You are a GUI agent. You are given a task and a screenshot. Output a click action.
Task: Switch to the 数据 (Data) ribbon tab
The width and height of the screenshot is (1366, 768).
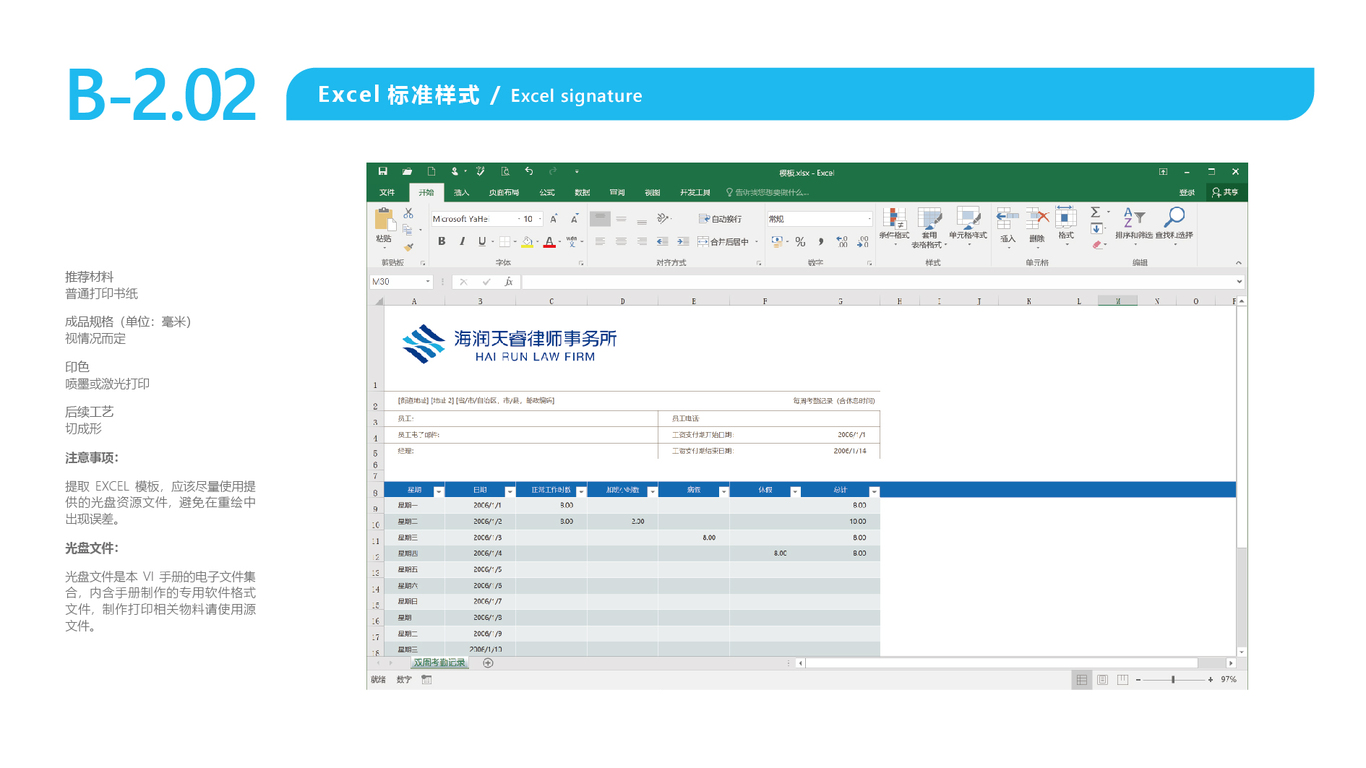(582, 193)
